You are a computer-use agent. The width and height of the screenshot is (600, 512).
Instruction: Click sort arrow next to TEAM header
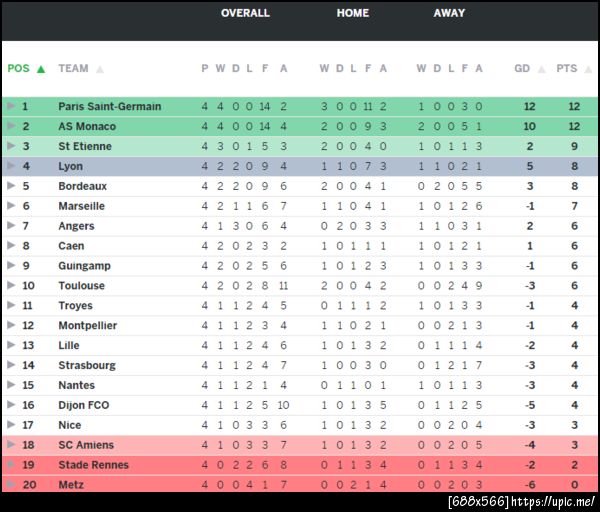pos(100,70)
